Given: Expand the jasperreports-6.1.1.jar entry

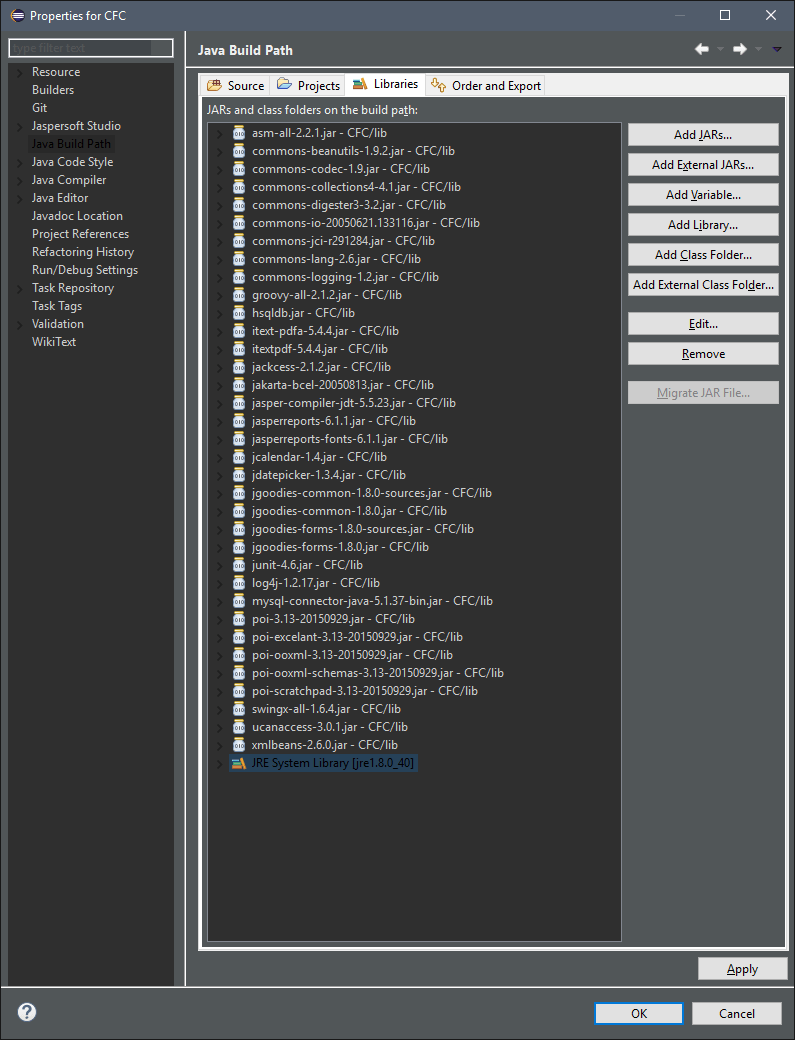Looking at the screenshot, I should click(x=221, y=421).
